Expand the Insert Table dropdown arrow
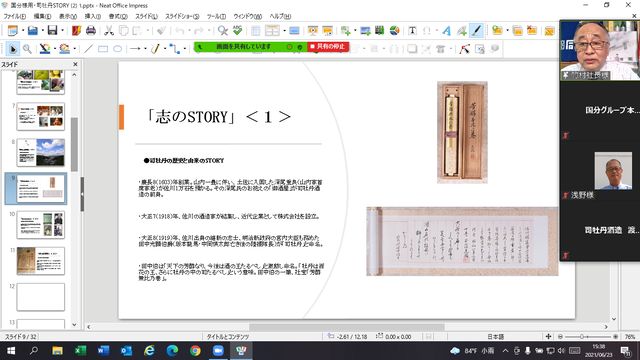 (x=284, y=31)
